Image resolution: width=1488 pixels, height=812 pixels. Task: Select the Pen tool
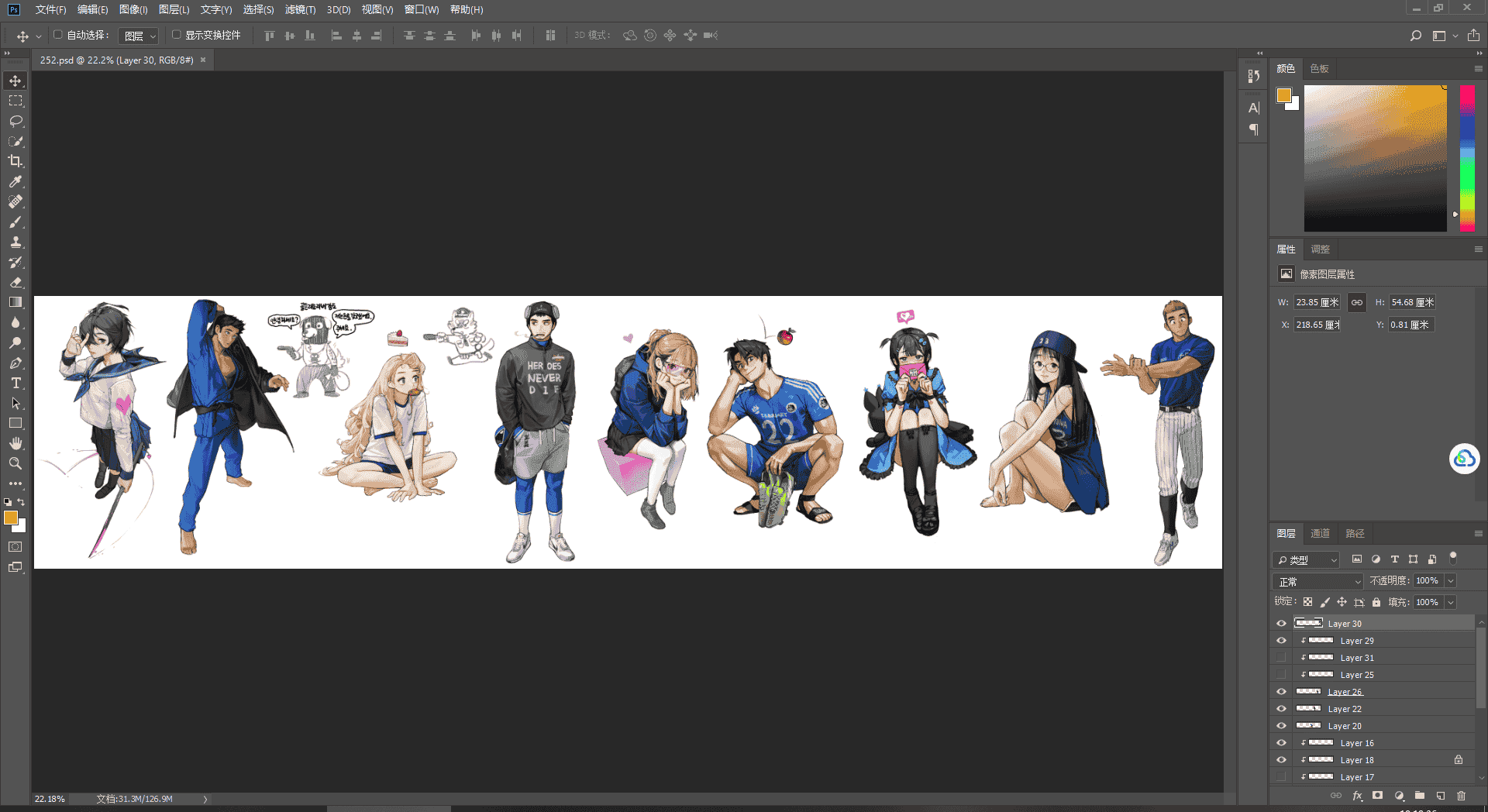tap(15, 363)
